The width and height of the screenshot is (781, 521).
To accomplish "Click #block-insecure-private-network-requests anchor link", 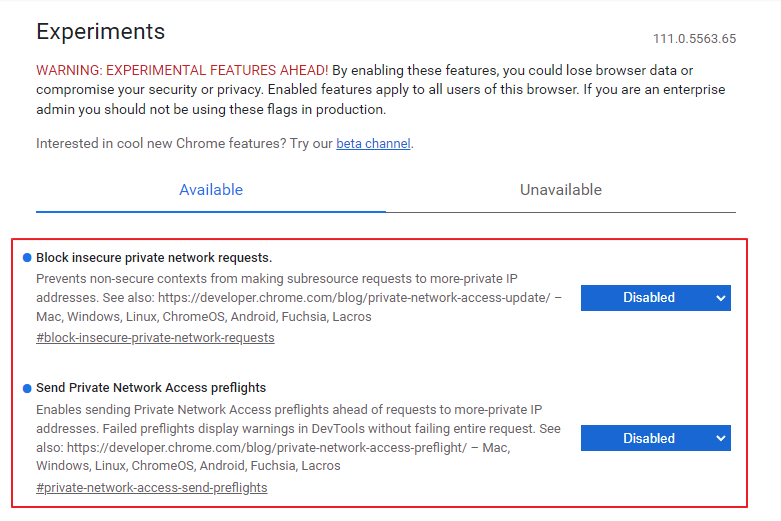I will coord(155,338).
